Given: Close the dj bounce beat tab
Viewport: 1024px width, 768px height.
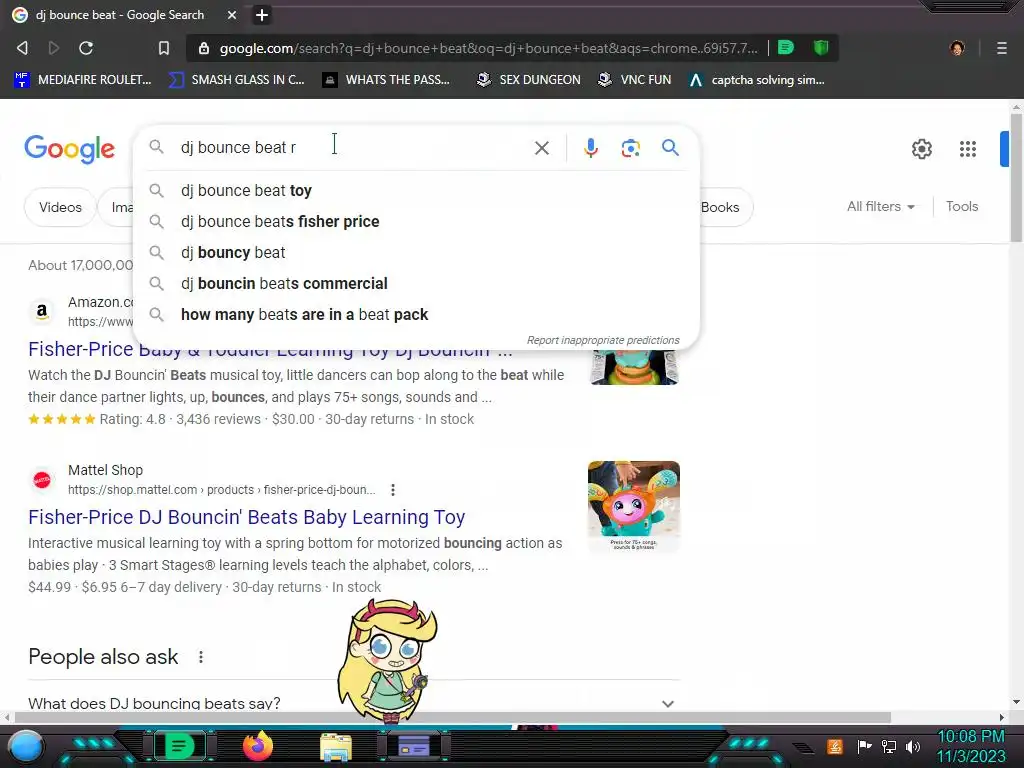Looking at the screenshot, I should click(232, 15).
